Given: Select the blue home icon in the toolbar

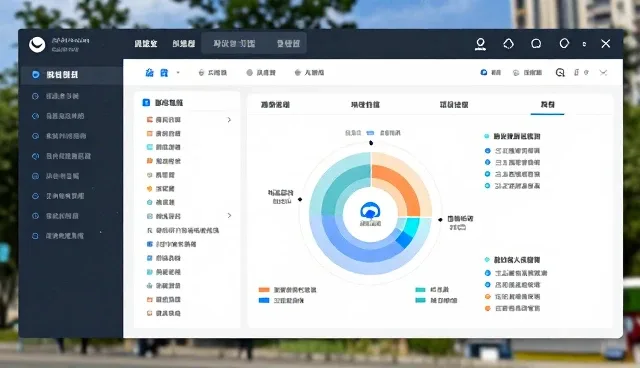Looking at the screenshot, I should (149, 73).
